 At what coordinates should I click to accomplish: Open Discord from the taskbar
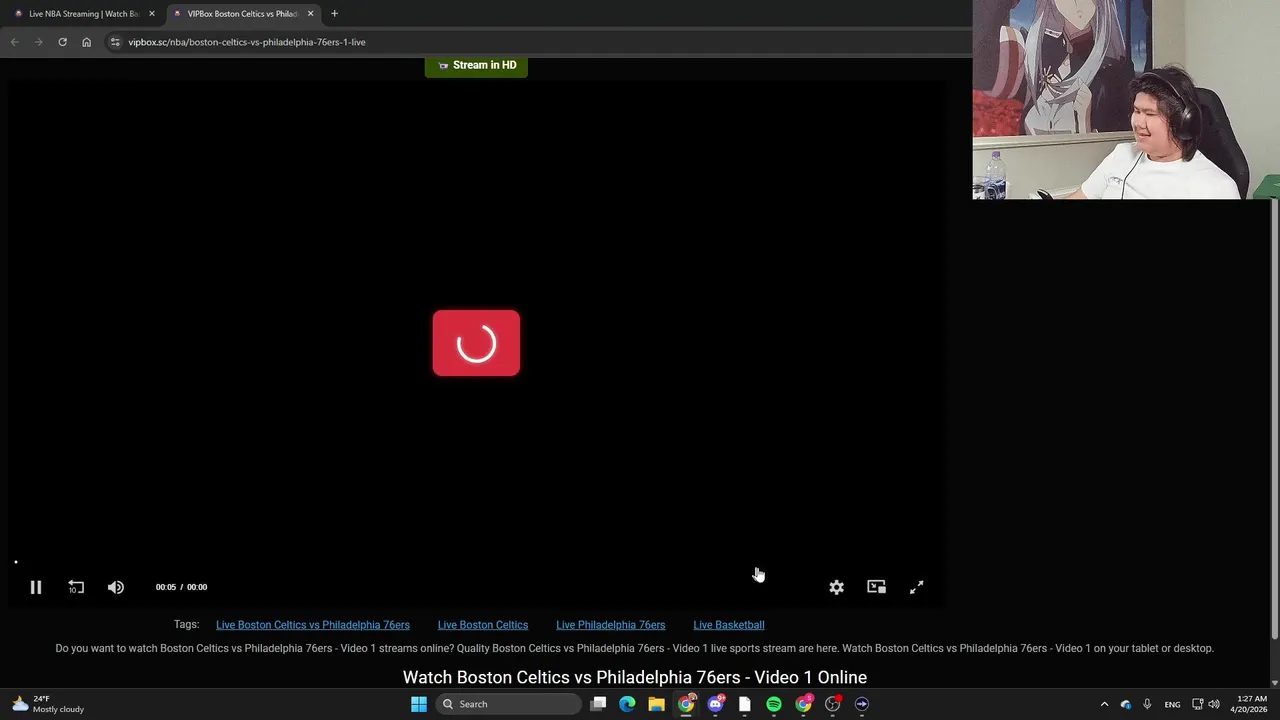(715, 704)
